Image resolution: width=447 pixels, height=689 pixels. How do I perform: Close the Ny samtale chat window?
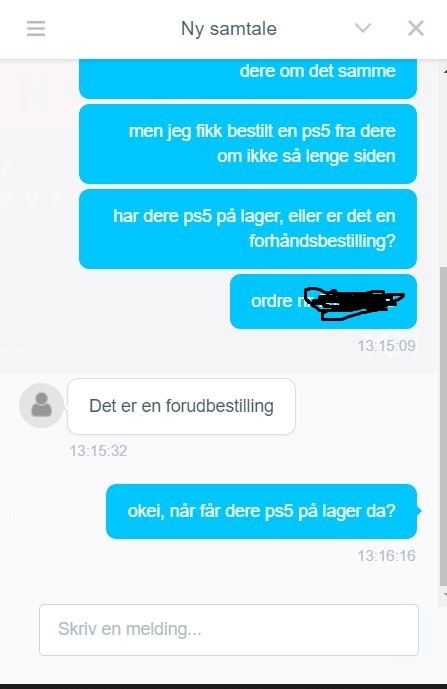coord(416,28)
